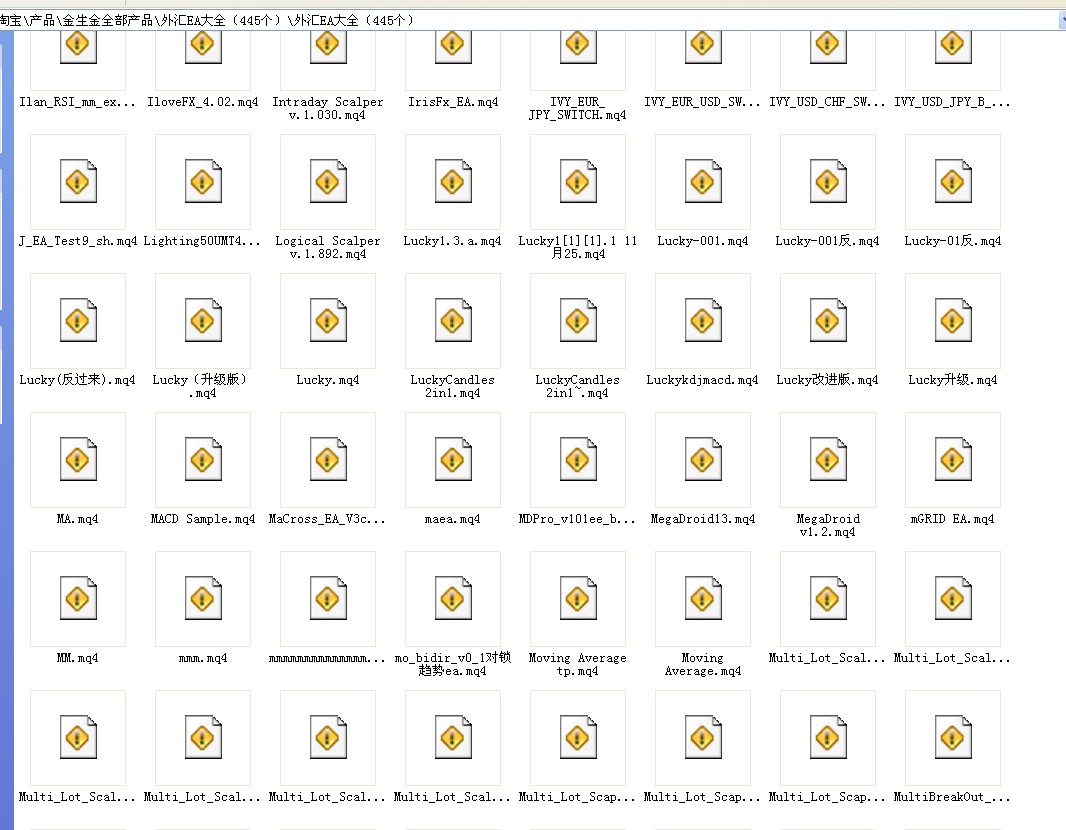Viewport: 1066px width, 830px height.
Task: Select the MDPro_v101ee_b file icon
Action: pos(578,460)
